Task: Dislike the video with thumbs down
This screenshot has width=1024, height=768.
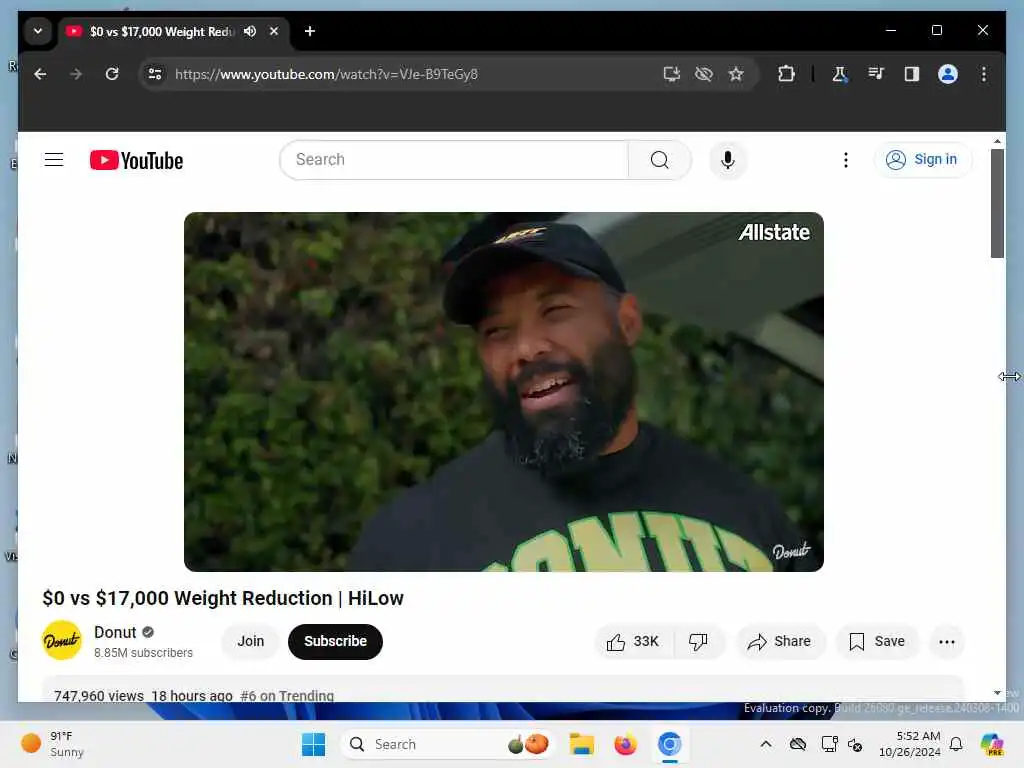Action: (698, 642)
